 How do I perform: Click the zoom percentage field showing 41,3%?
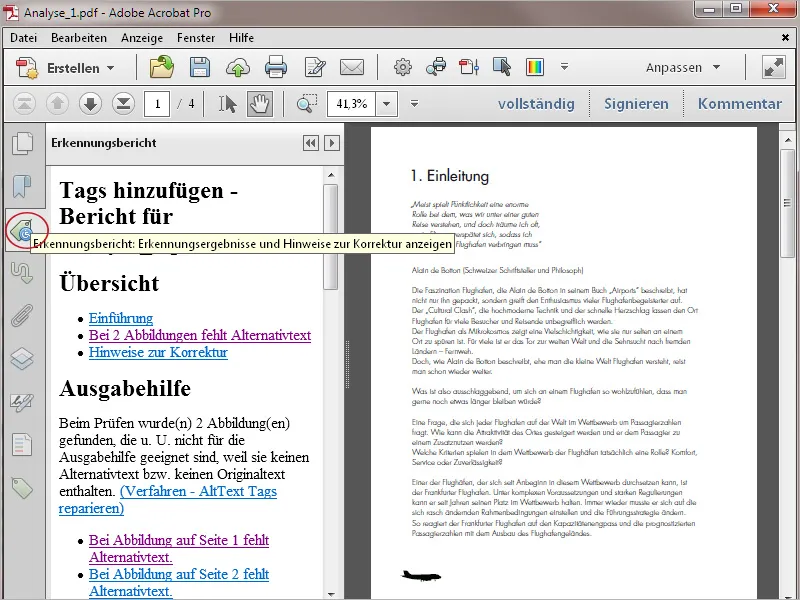pyautogui.click(x=352, y=104)
